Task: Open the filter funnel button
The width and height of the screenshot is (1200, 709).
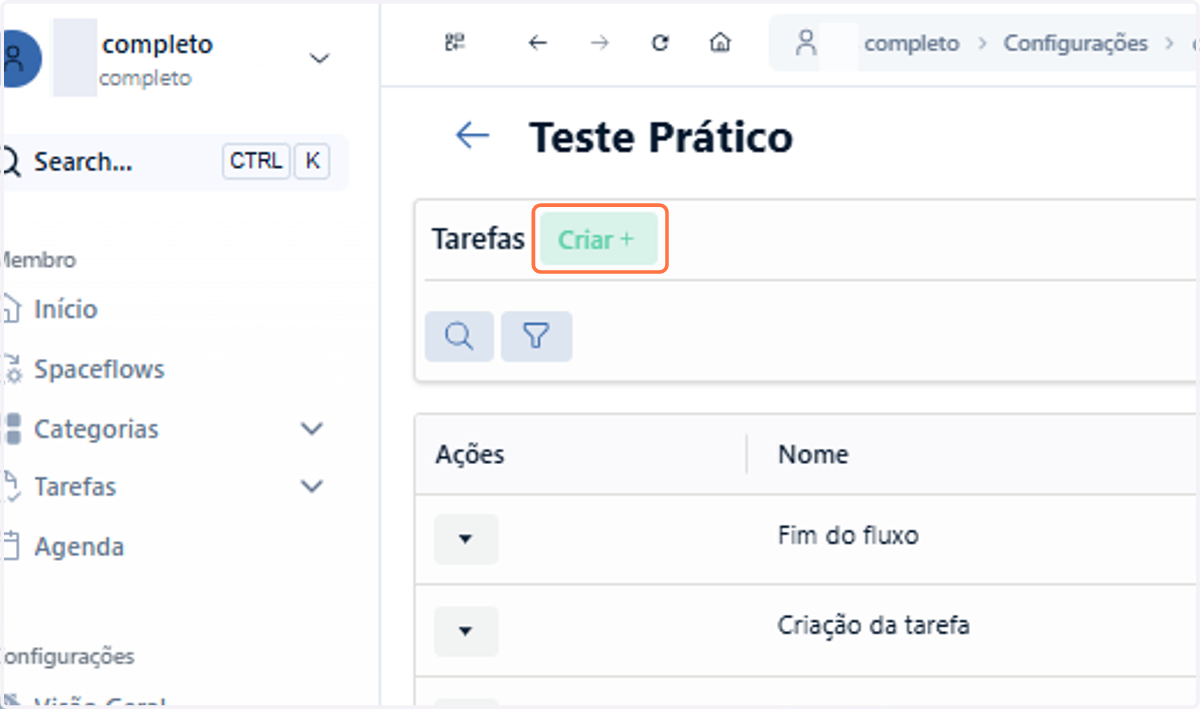Action: [537, 336]
